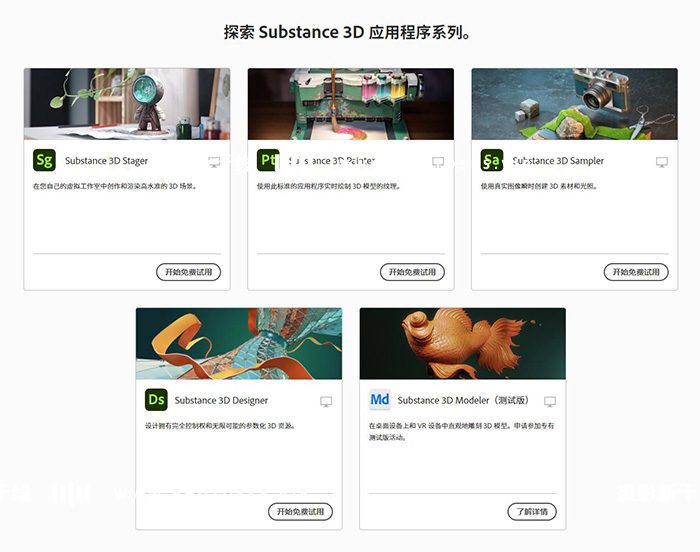Click the Modeler description mentioning VR 设备
This screenshot has height=552, width=700.
(x=462, y=431)
